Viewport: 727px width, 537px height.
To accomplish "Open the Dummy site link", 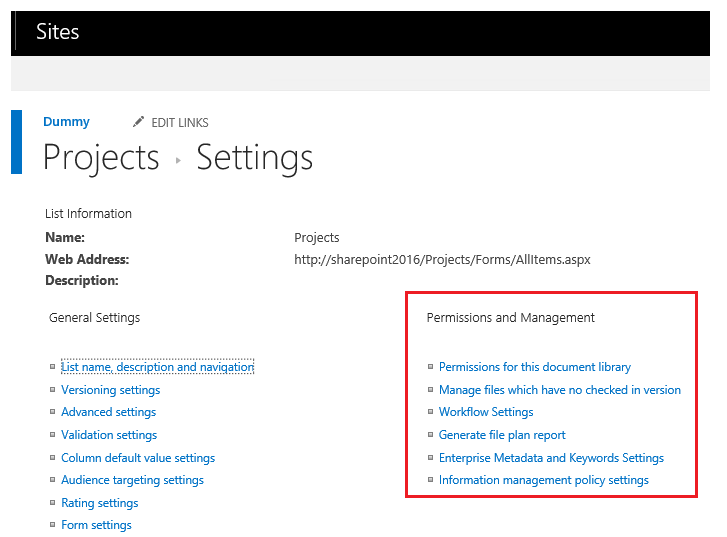I will 66,122.
